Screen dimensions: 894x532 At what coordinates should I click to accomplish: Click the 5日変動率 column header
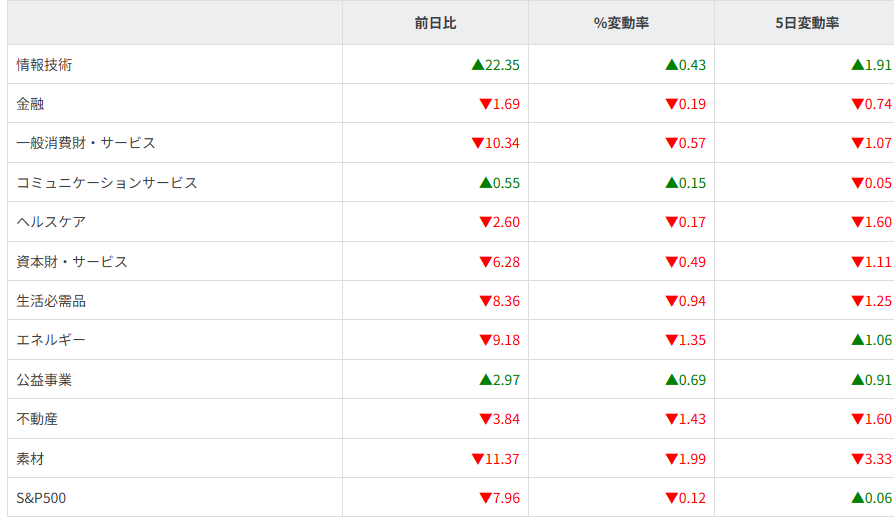tap(806, 23)
